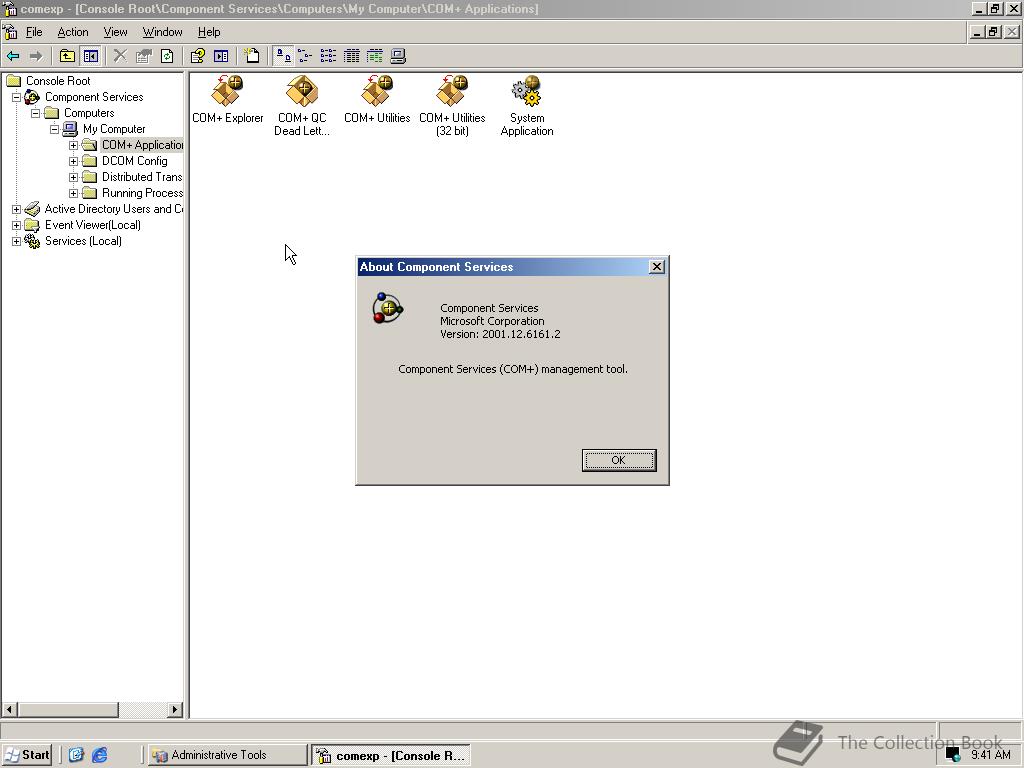
Task: Expand the COM+ Applications tree node
Action: [73, 146]
